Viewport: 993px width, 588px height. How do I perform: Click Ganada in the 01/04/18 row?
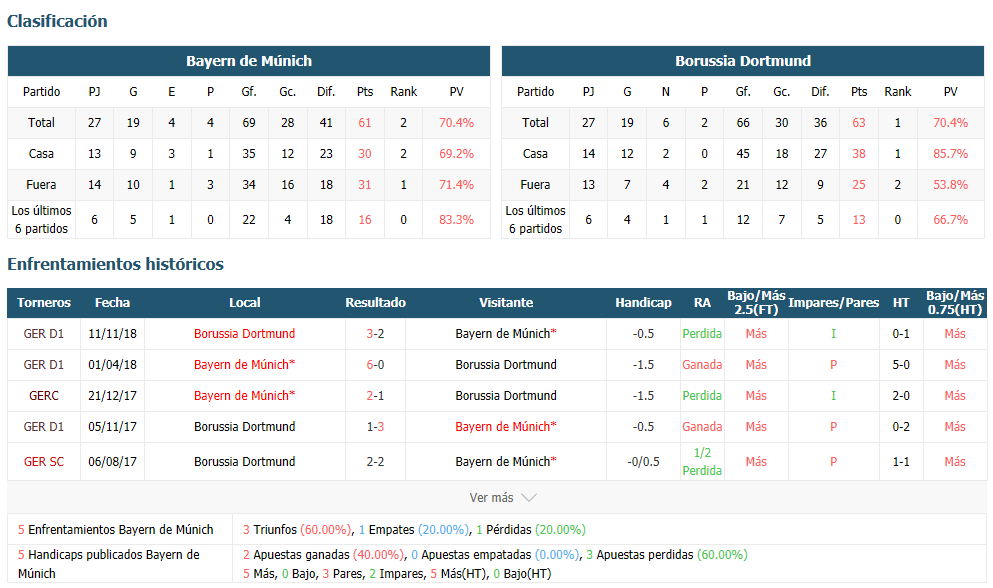(x=702, y=365)
